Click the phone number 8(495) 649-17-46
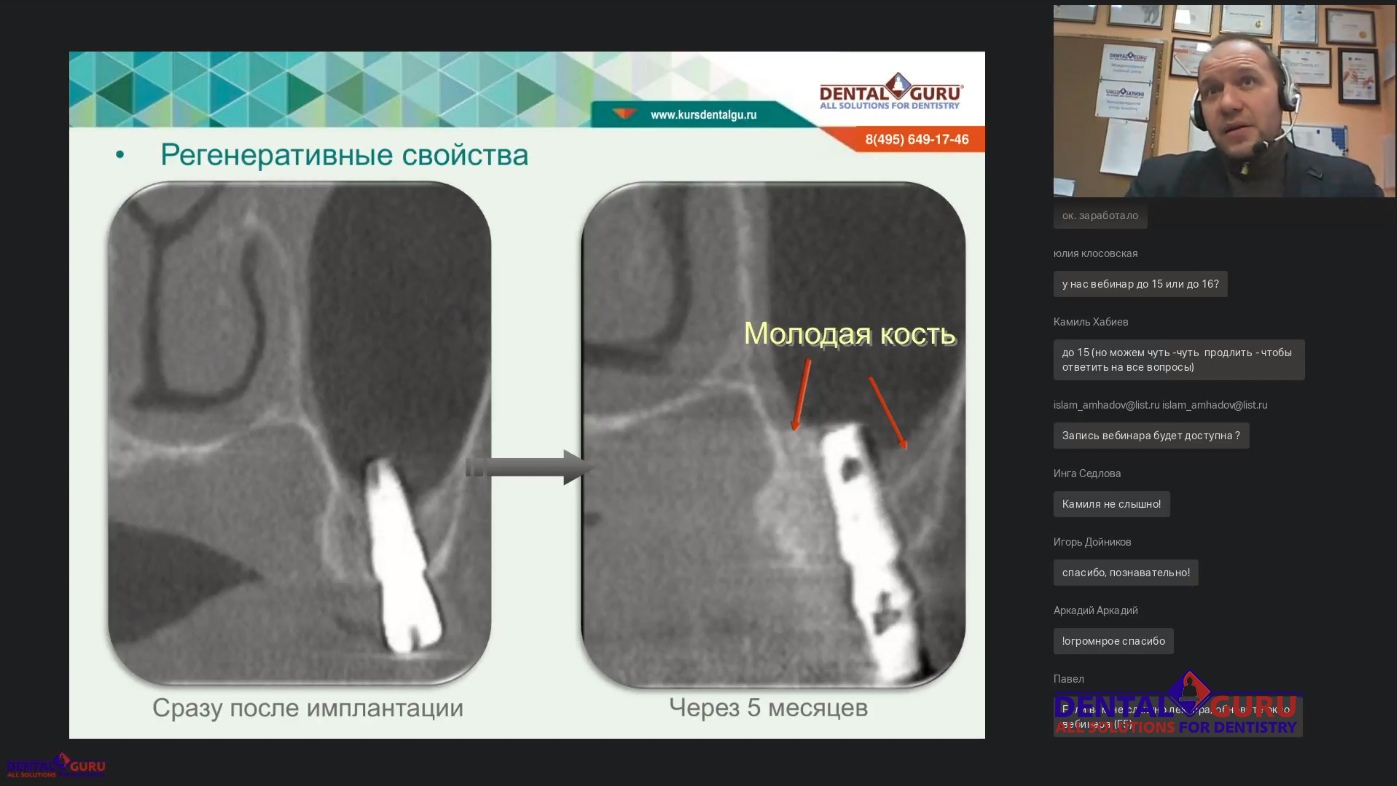The height and width of the screenshot is (786, 1397). (917, 140)
